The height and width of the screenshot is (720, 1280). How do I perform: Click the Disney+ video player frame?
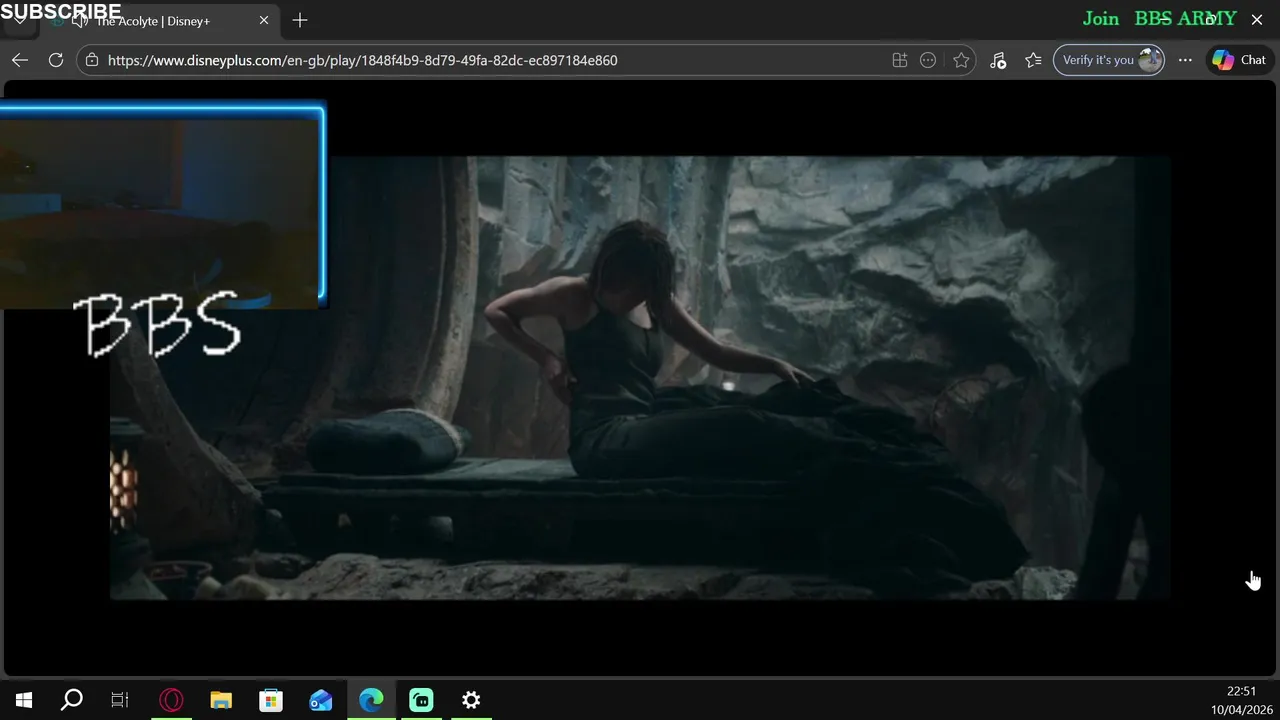(640, 378)
